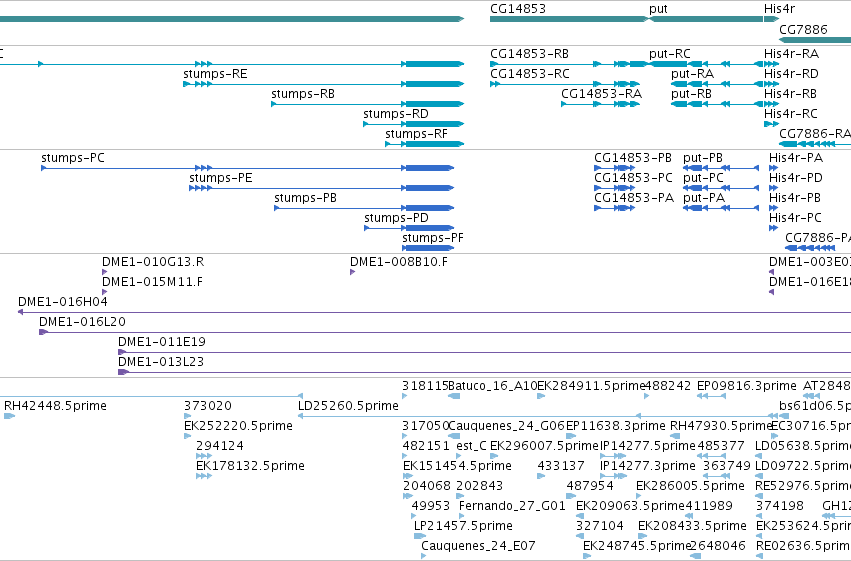Click the DME1-015M11.F clone label
Image resolution: width=851 pixels, height=561 pixels.
coord(153,282)
